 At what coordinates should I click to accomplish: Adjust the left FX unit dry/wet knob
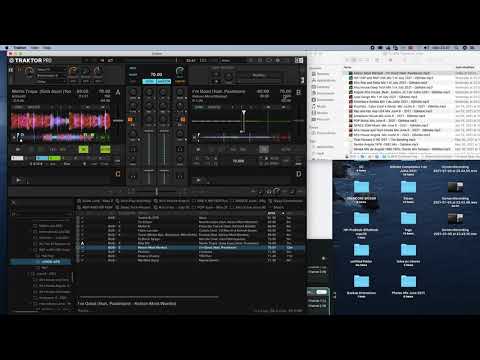30,70
